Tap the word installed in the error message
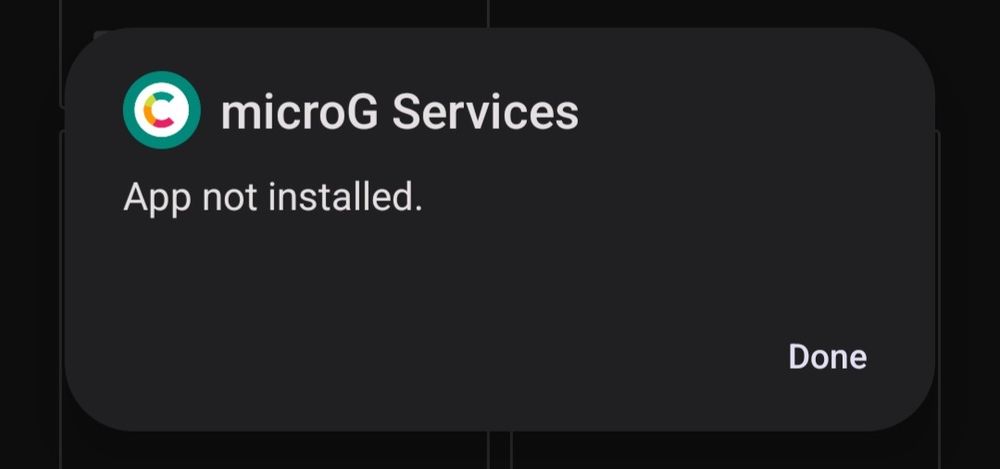The image size is (1000, 469). pos(345,197)
